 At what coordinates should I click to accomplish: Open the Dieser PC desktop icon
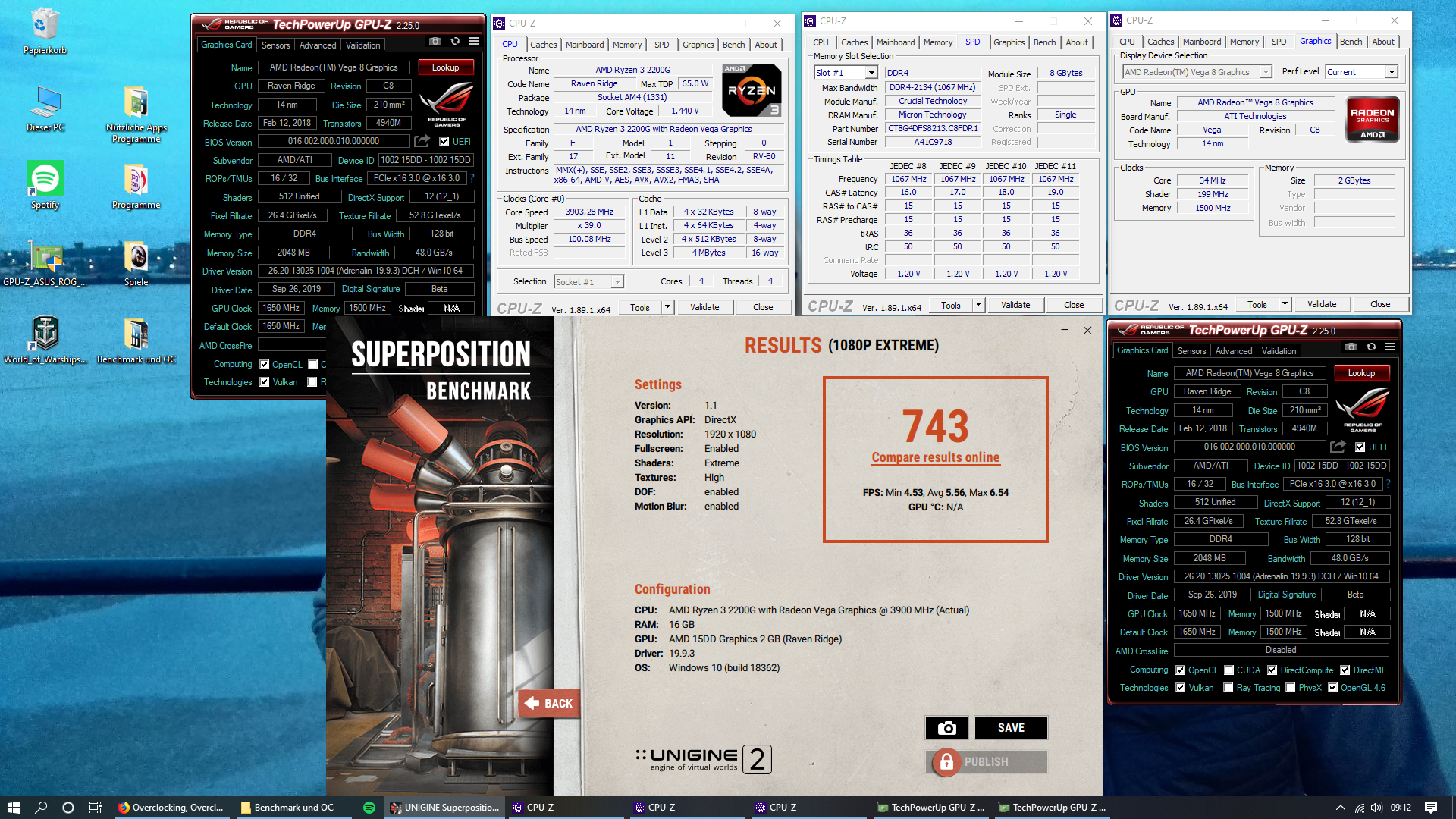point(45,108)
